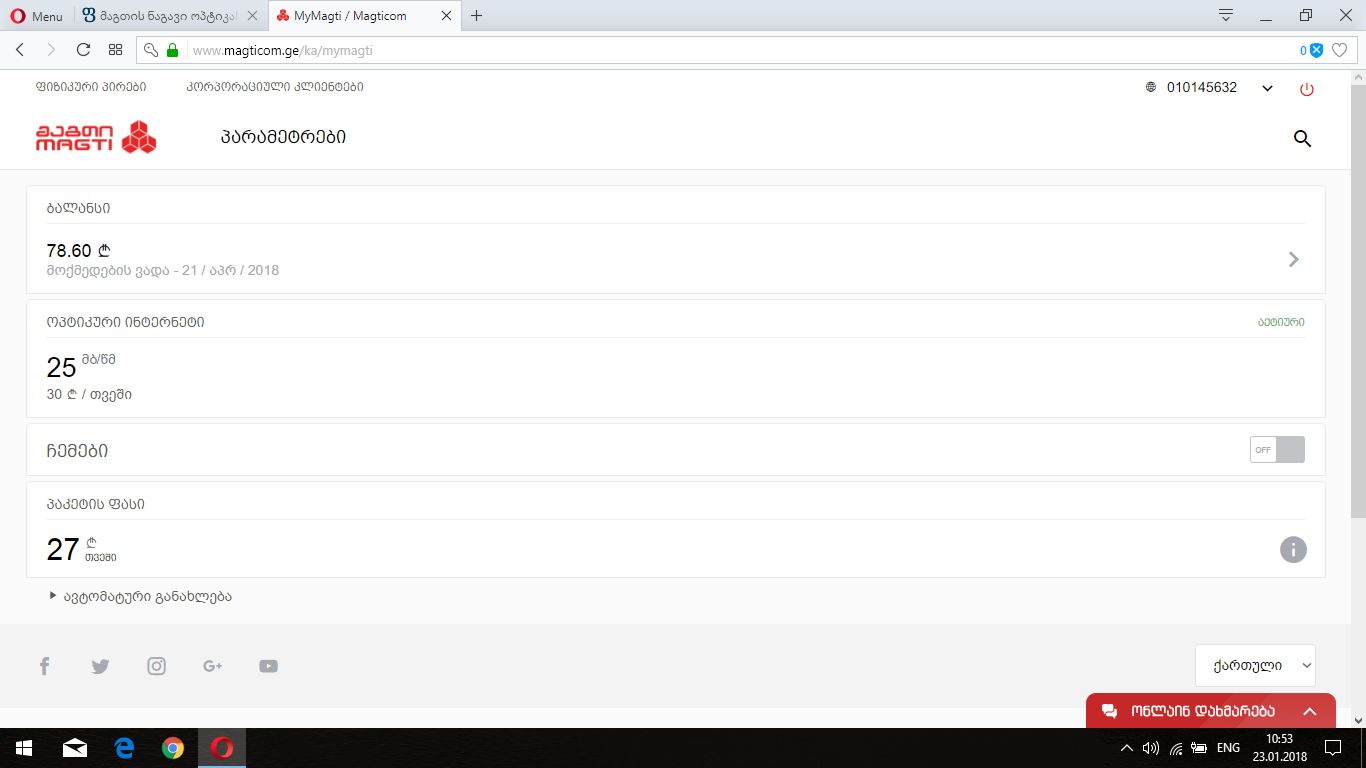Viewport: 1366px width, 768px height.
Task: Open the Windows Action Center notifications icon
Action: tap(1333, 748)
